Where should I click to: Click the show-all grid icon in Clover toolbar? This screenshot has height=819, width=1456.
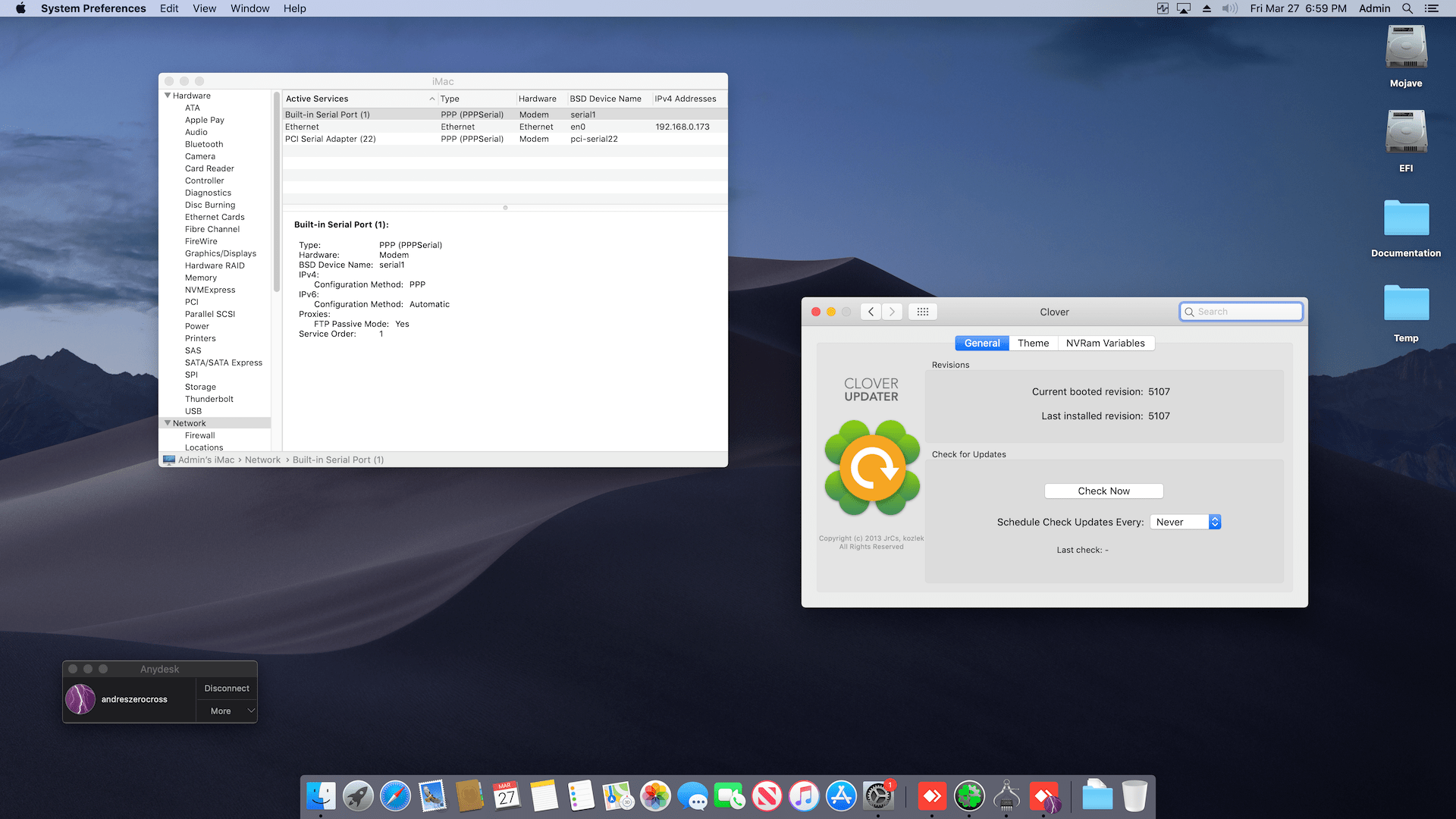(922, 312)
